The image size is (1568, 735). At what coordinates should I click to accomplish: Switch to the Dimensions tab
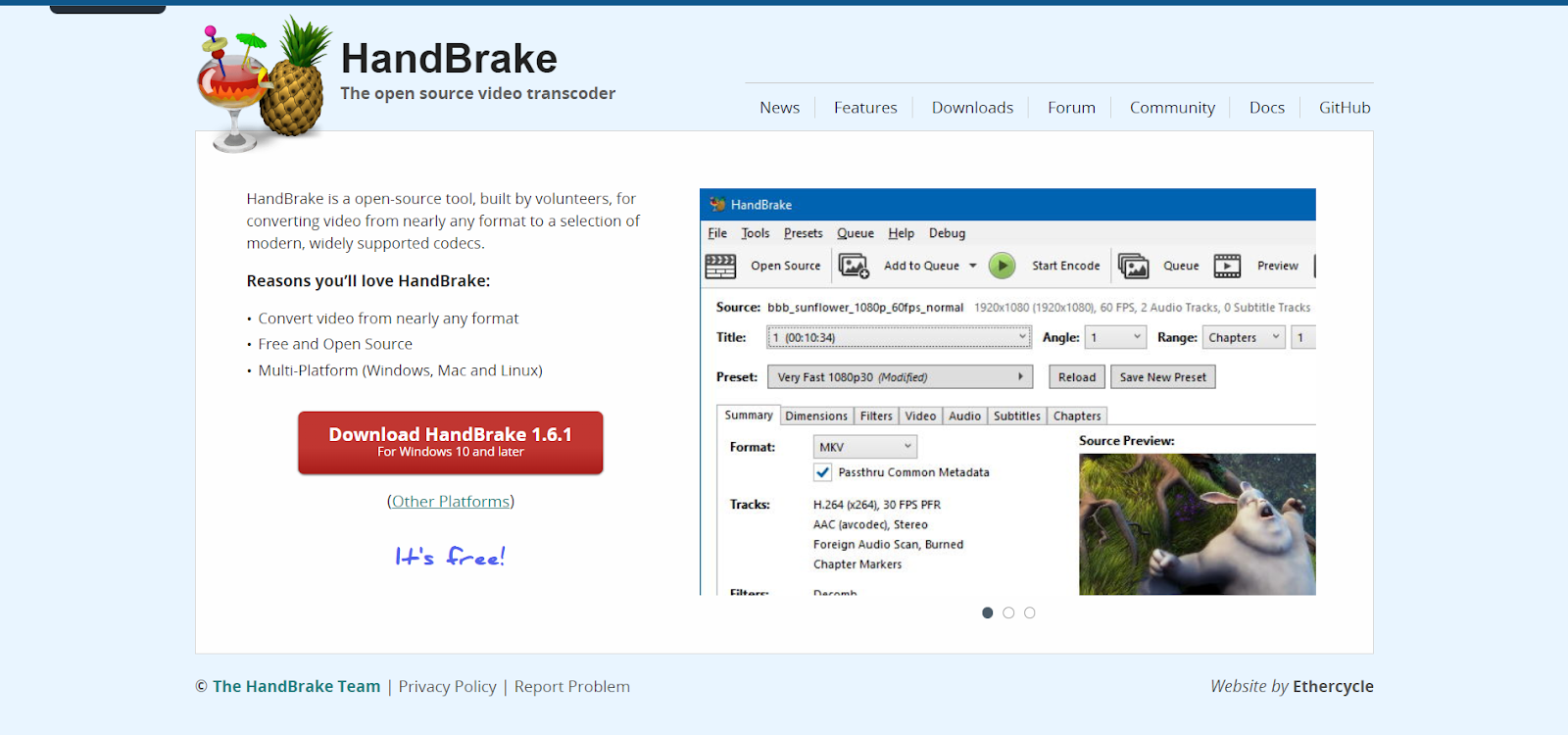click(x=816, y=416)
